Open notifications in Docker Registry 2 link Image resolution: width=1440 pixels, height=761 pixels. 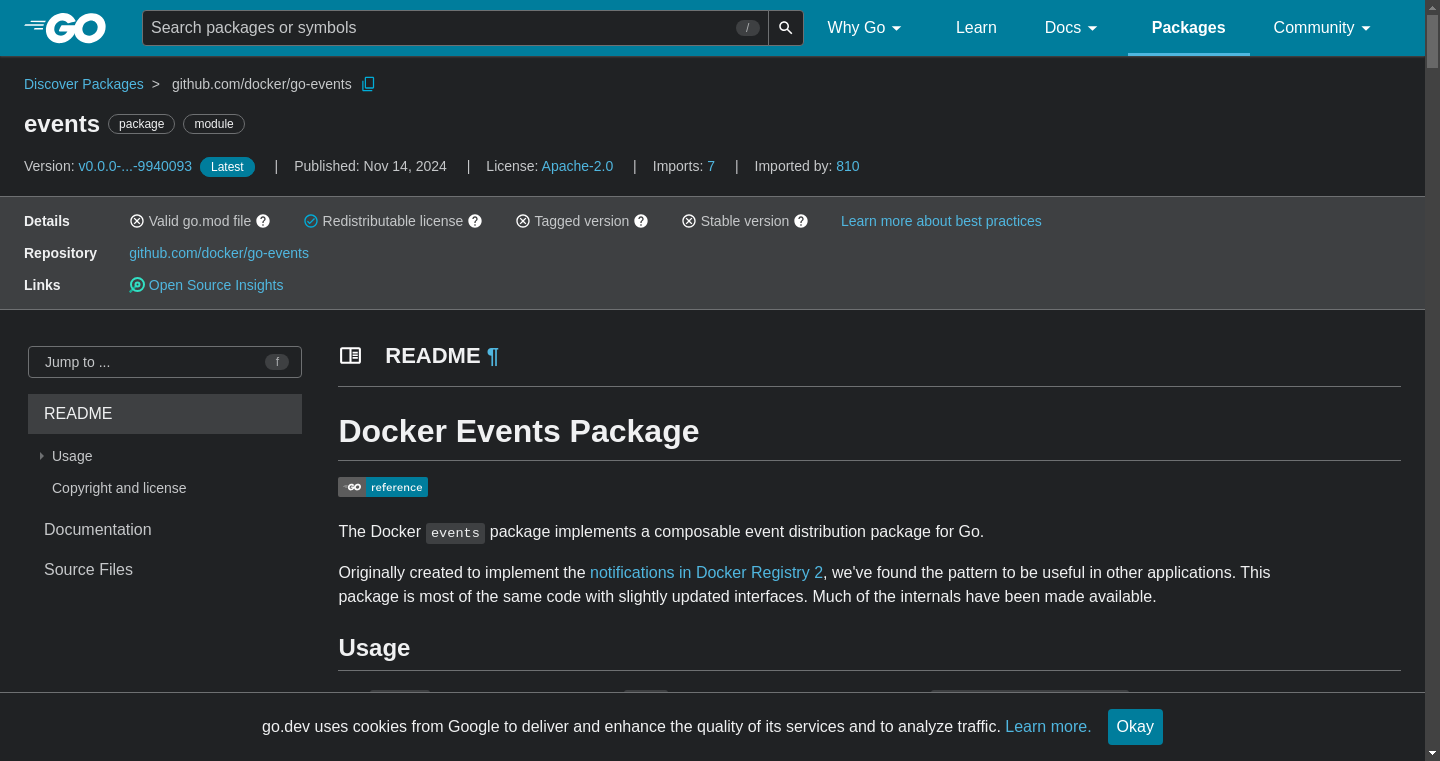(706, 573)
